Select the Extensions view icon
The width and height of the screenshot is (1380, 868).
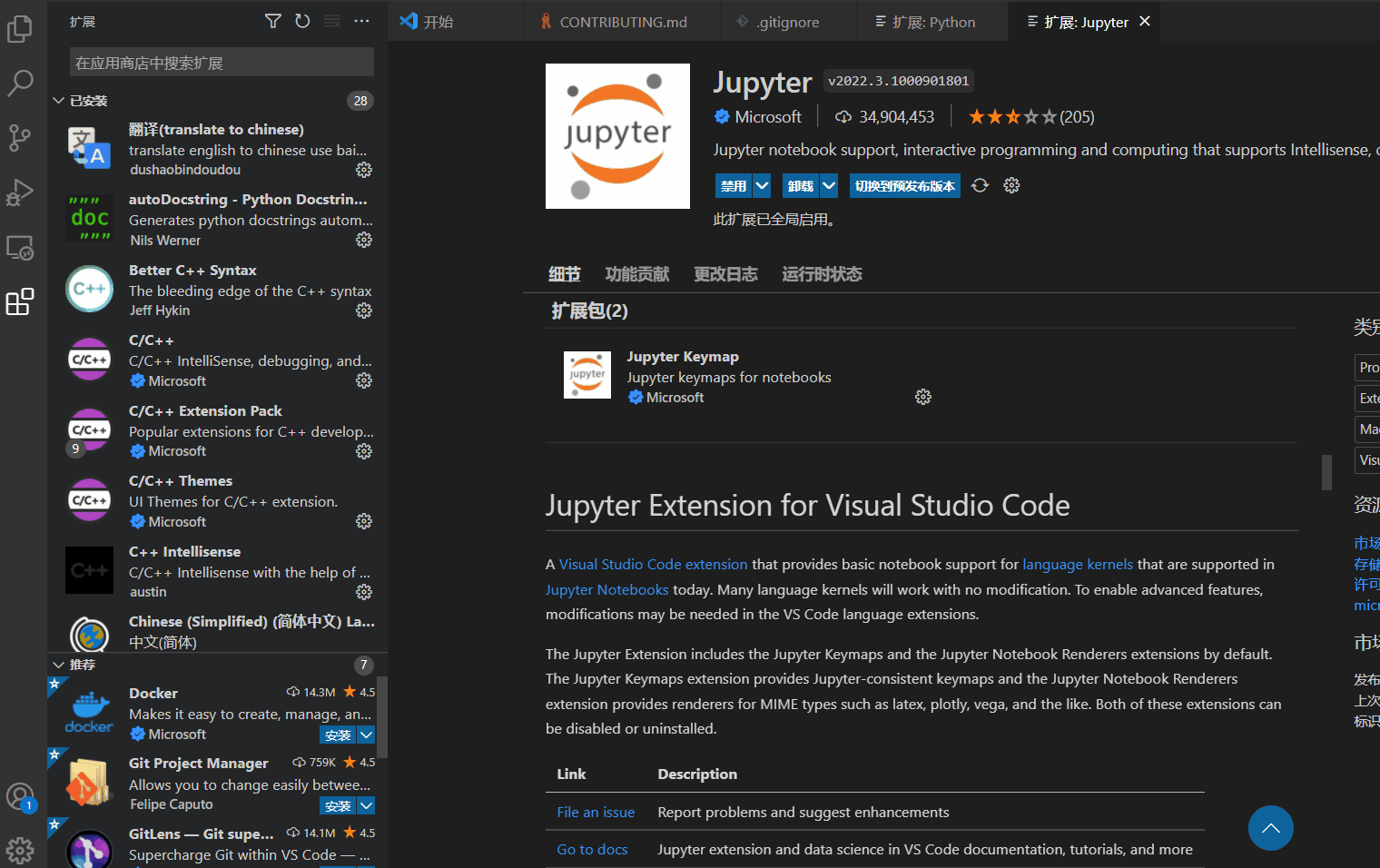pos(20,301)
